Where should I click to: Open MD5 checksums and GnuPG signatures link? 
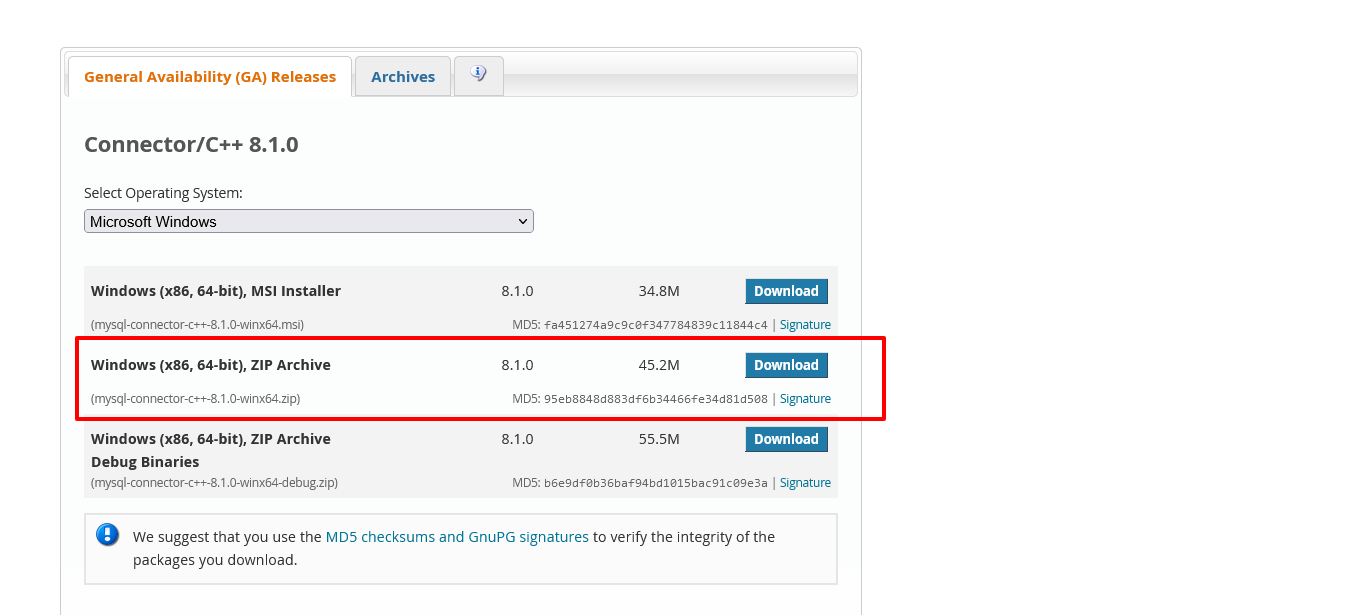point(457,536)
